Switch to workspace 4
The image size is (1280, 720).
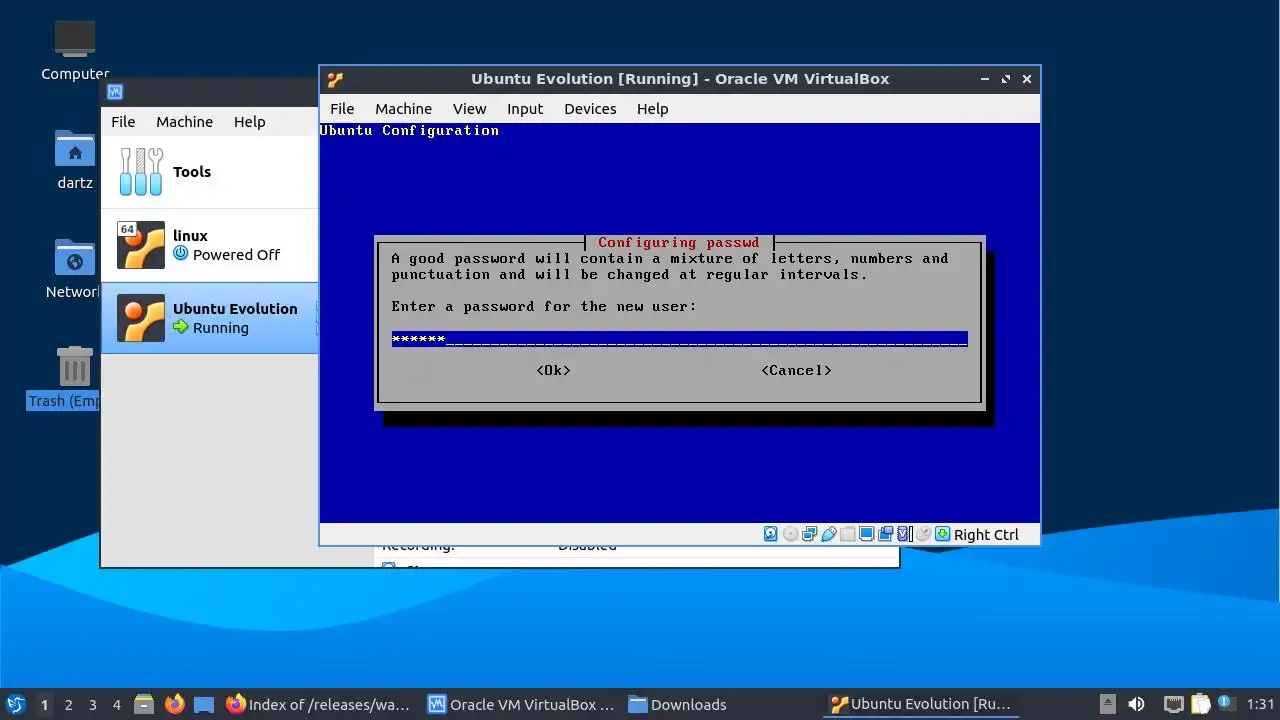(117, 705)
